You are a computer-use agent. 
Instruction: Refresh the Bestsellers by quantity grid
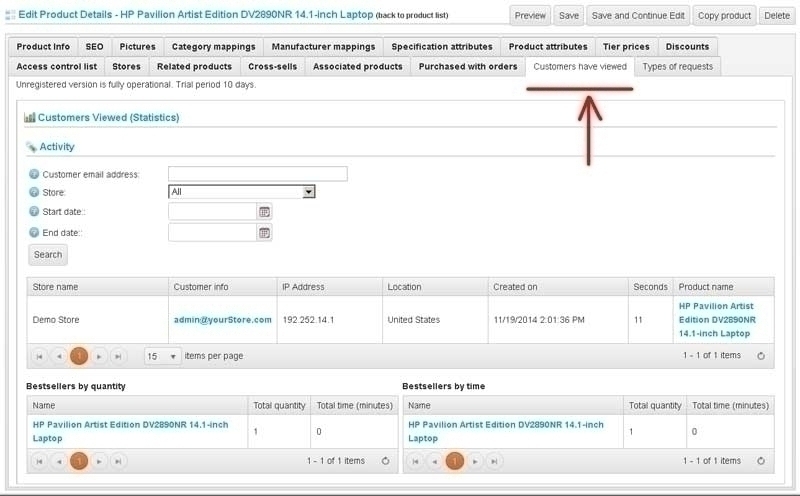(x=385, y=461)
